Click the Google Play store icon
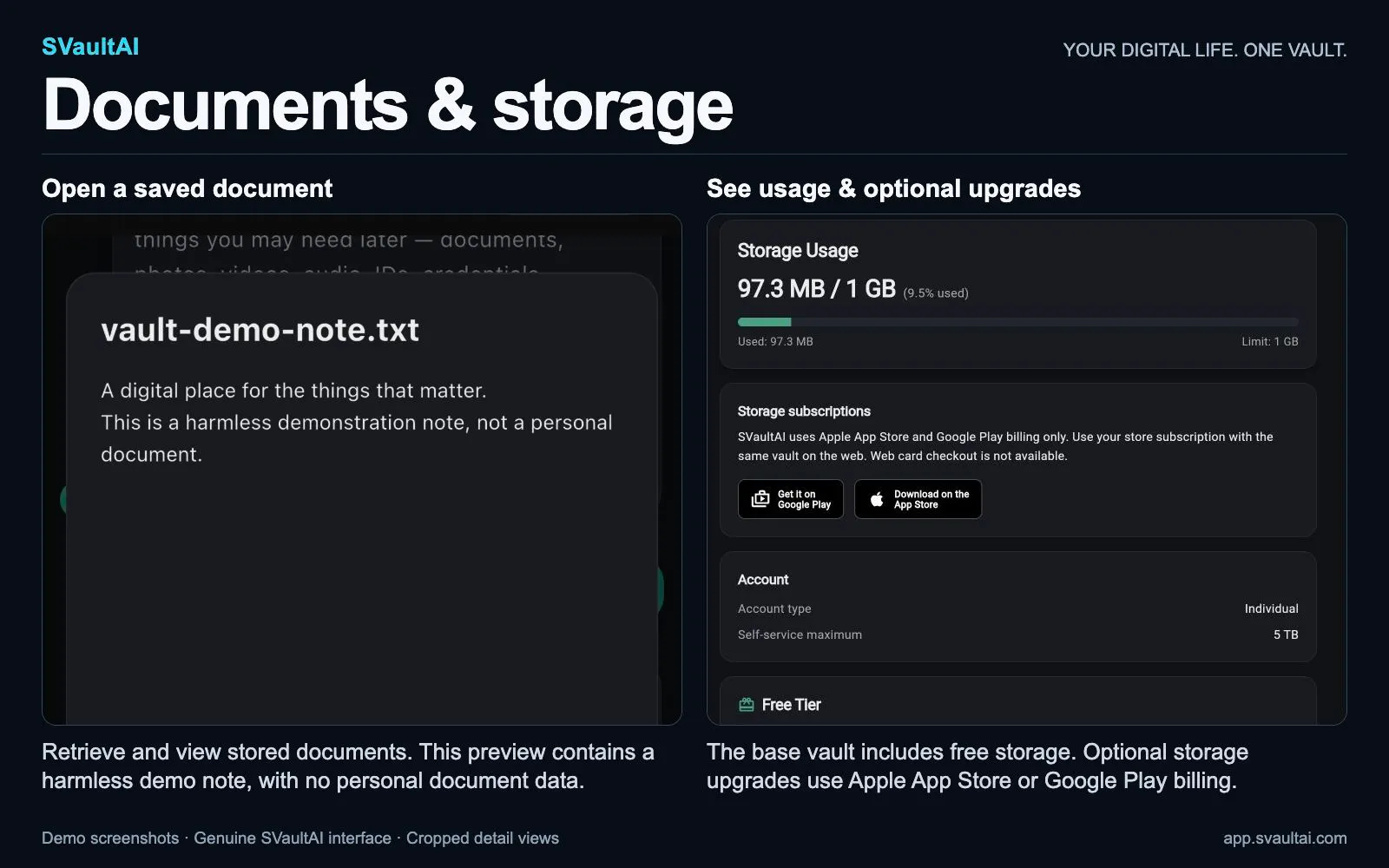 tap(760, 499)
